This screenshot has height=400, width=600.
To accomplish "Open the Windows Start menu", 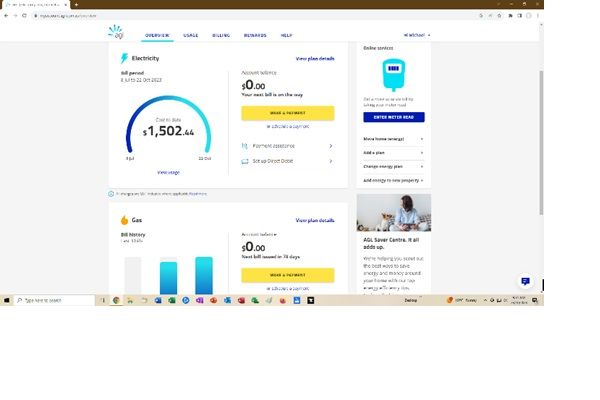I will pyautogui.click(x=6, y=300).
